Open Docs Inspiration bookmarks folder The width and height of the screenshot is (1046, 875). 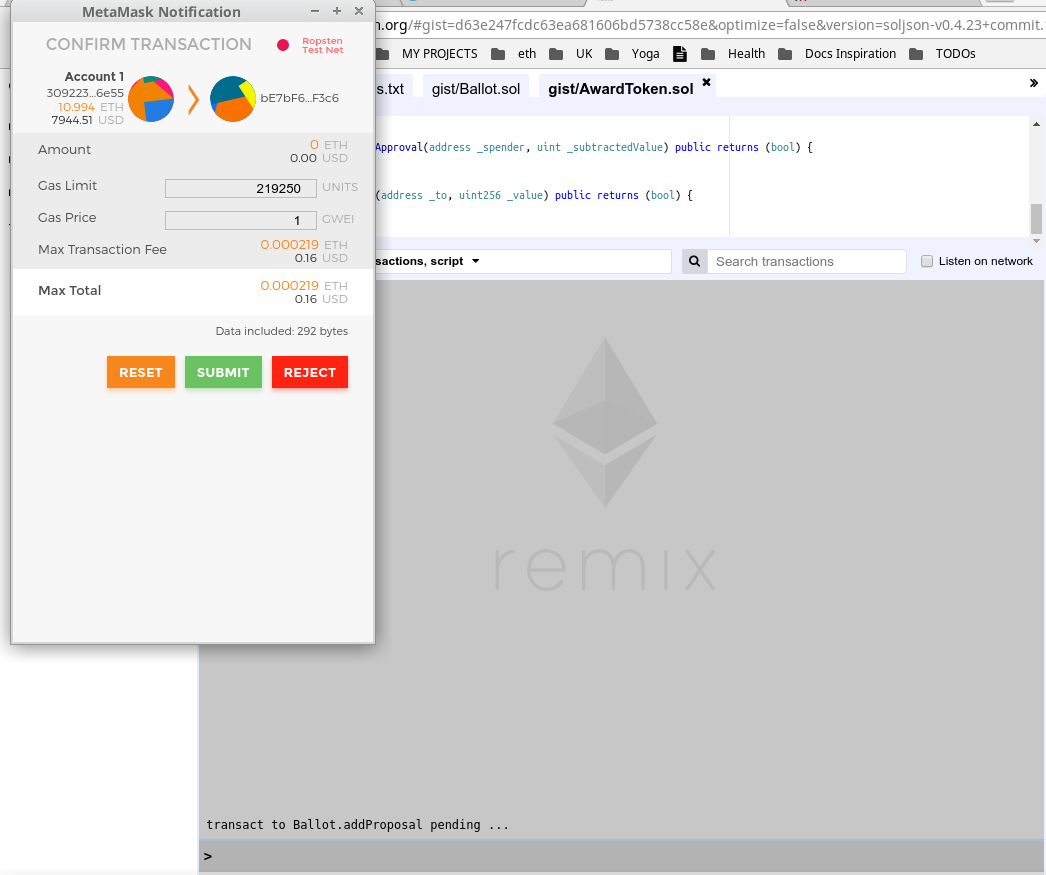coord(837,54)
